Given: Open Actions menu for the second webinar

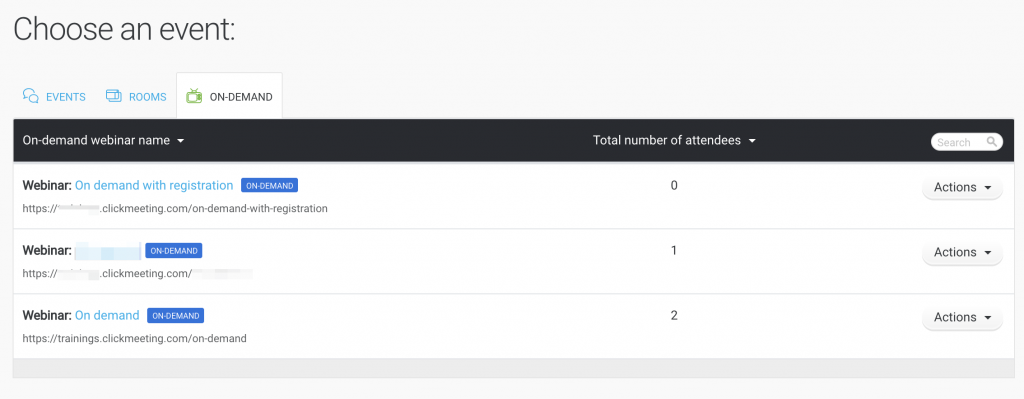Looking at the screenshot, I should (x=962, y=252).
